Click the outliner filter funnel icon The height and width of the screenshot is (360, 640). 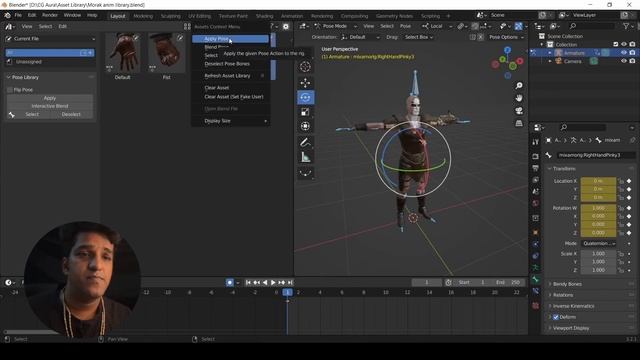pos(626,26)
